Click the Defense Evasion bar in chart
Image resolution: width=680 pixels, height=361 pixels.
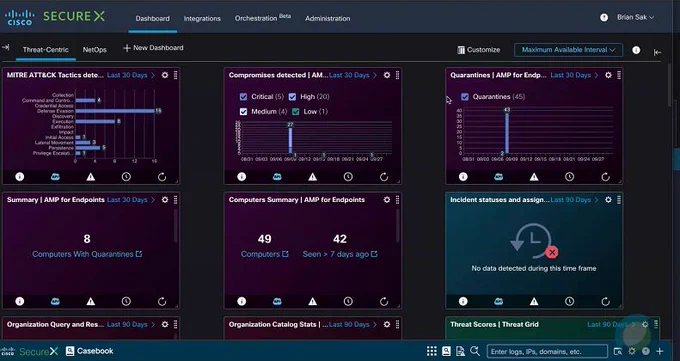pos(115,111)
